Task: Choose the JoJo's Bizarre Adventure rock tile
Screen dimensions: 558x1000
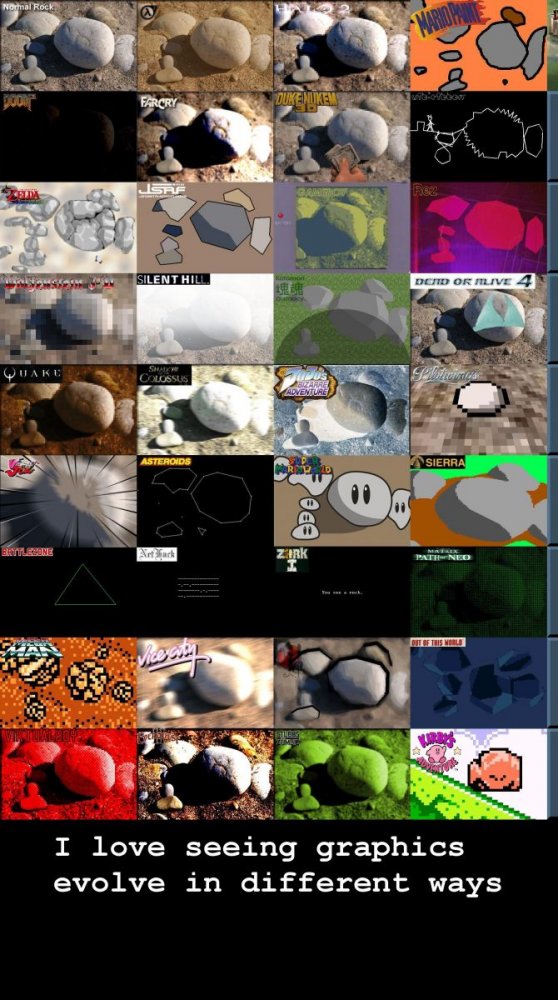Action: coord(342,409)
